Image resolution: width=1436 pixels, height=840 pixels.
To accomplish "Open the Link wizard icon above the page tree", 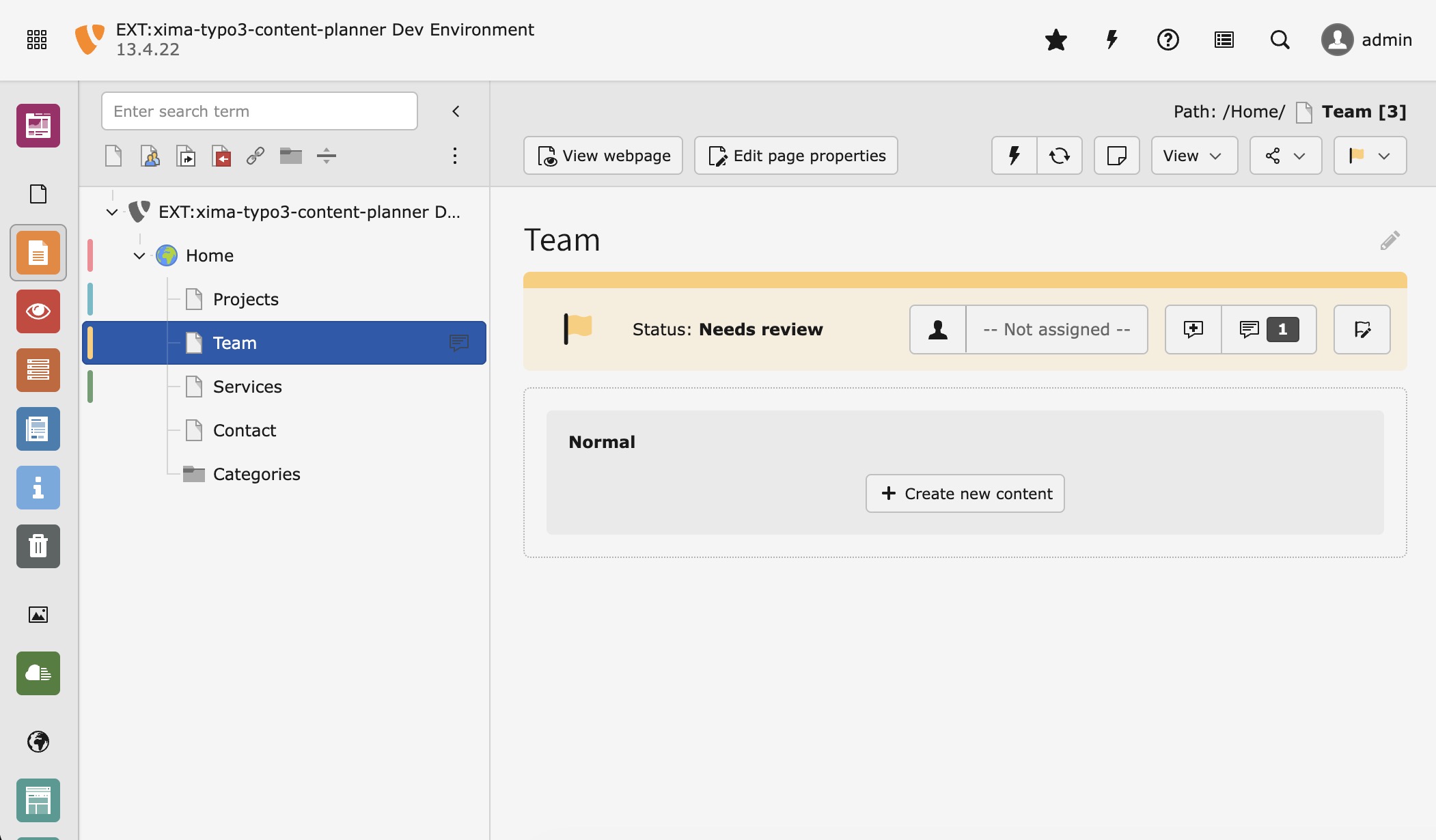I will coord(255,156).
